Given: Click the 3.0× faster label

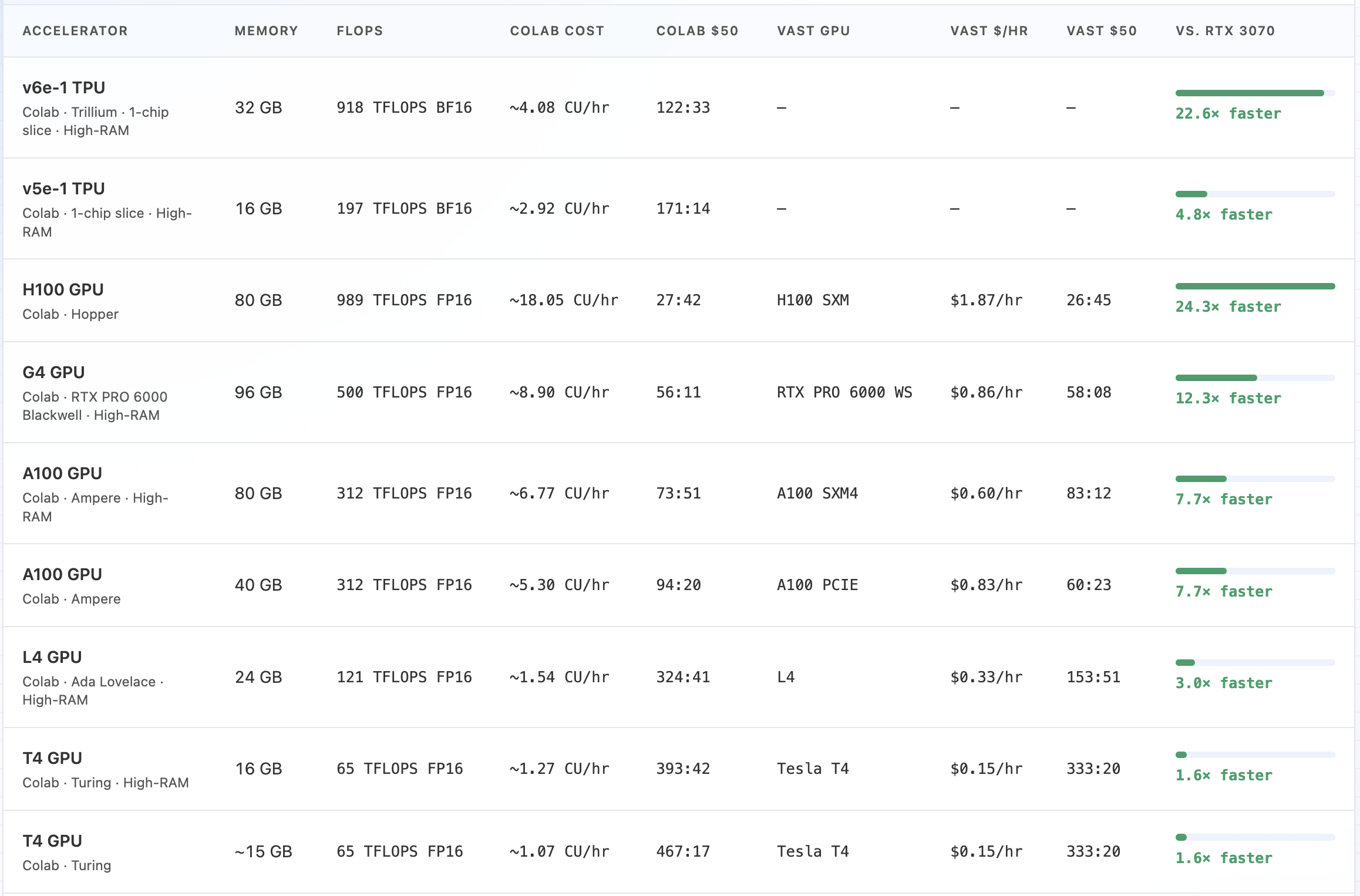Looking at the screenshot, I should (1223, 683).
